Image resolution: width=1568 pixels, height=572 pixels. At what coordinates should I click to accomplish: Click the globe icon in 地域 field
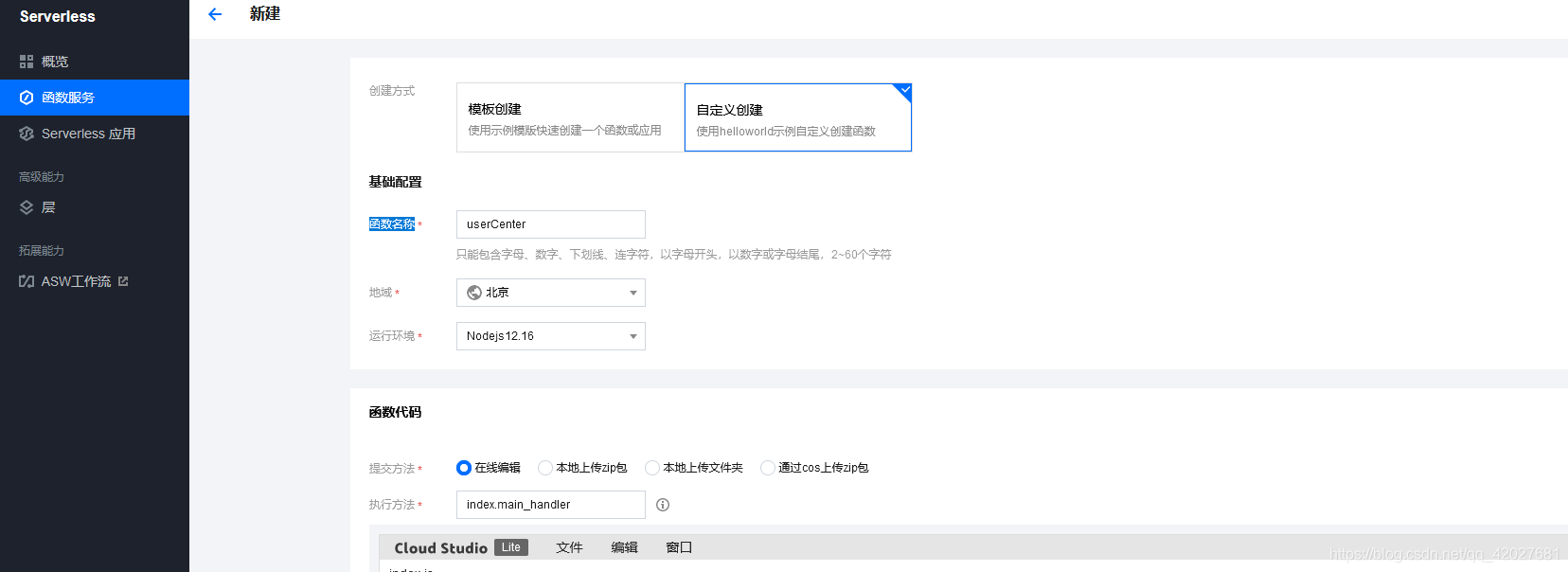(474, 293)
